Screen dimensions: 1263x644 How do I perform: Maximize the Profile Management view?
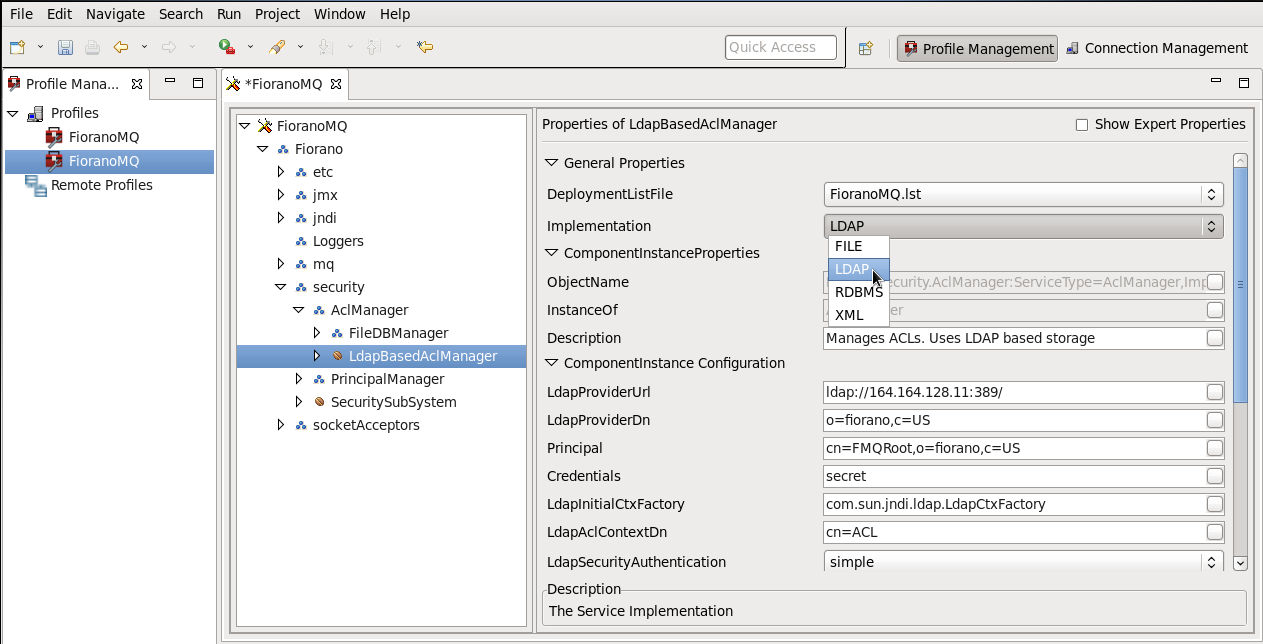point(198,82)
